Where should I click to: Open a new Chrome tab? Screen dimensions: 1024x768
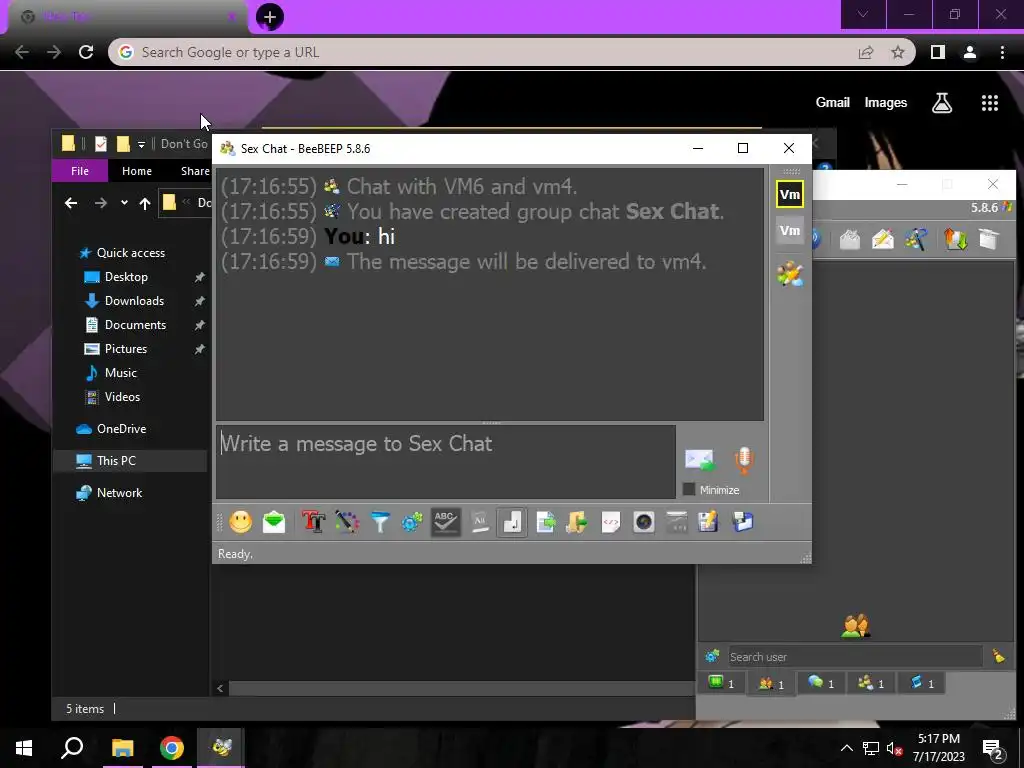pos(270,17)
